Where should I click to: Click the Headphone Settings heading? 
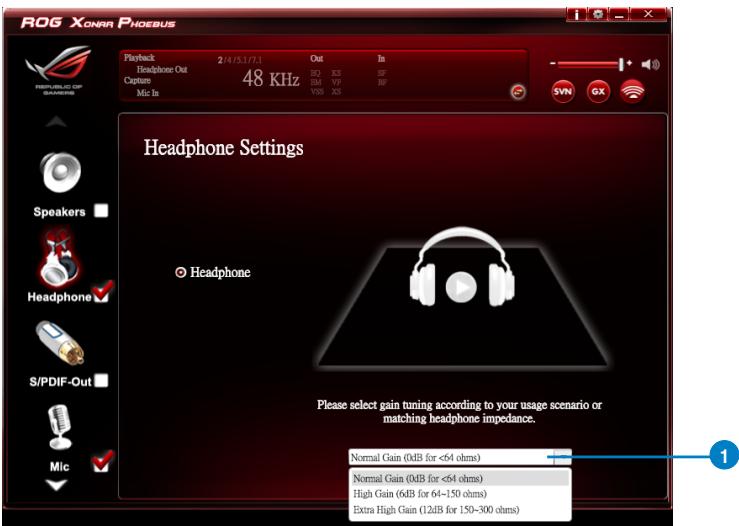[223, 148]
